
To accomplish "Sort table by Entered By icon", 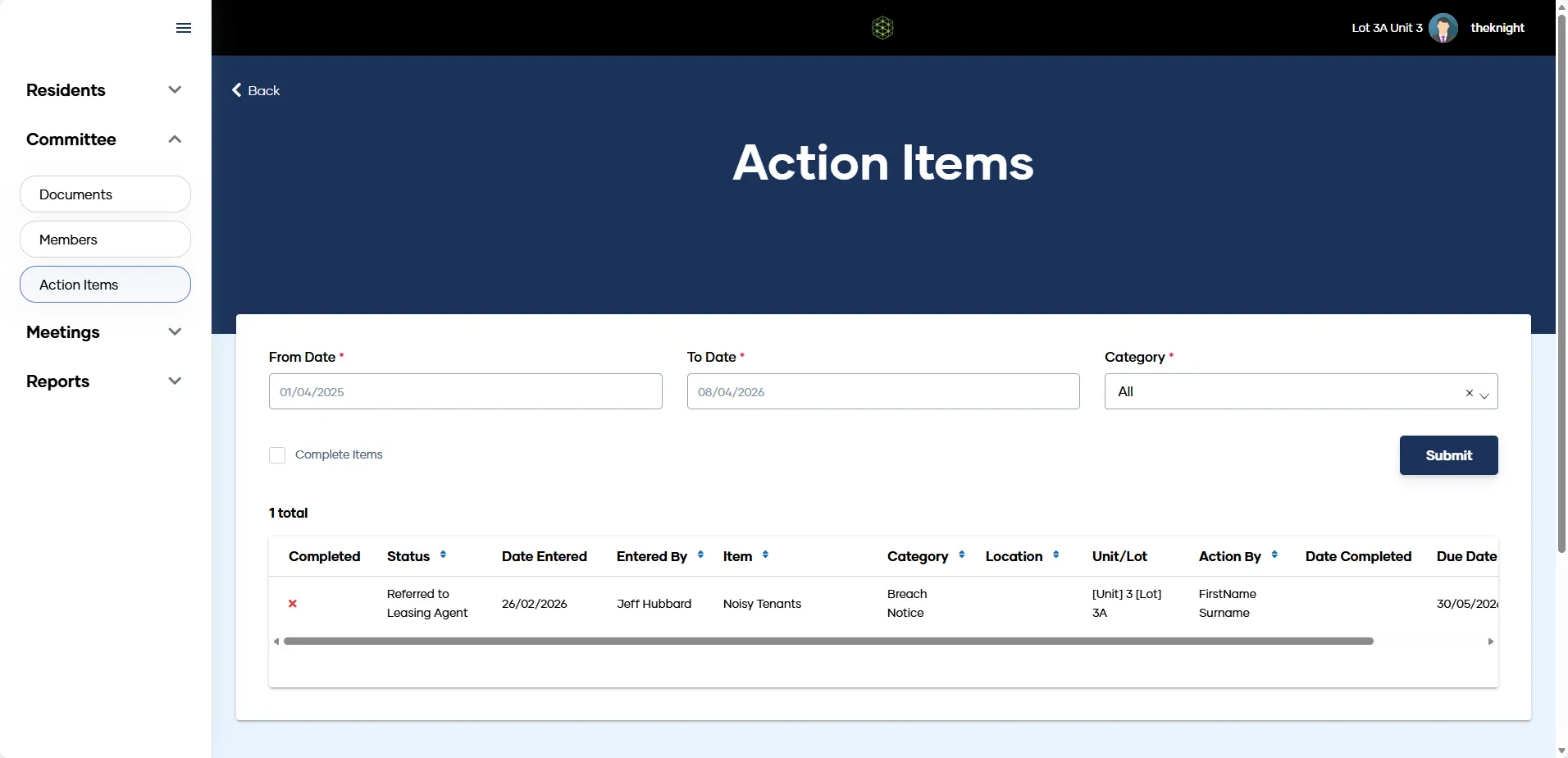I will pos(700,555).
